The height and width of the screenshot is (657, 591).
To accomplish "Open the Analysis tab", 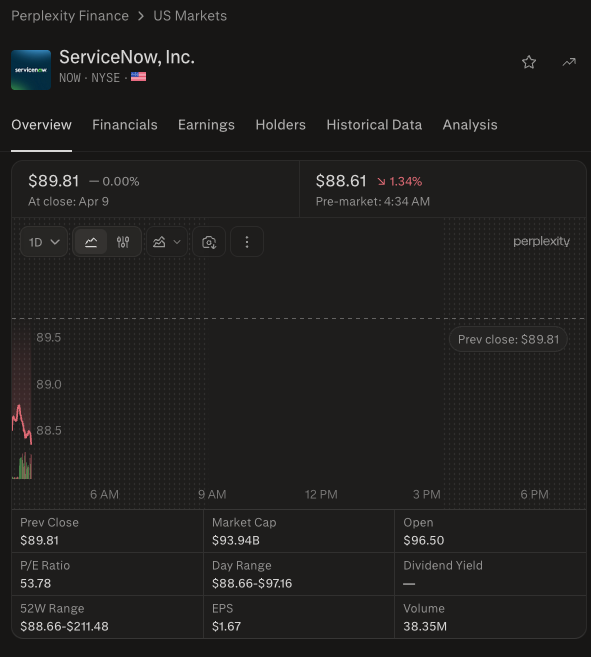I will point(470,125).
